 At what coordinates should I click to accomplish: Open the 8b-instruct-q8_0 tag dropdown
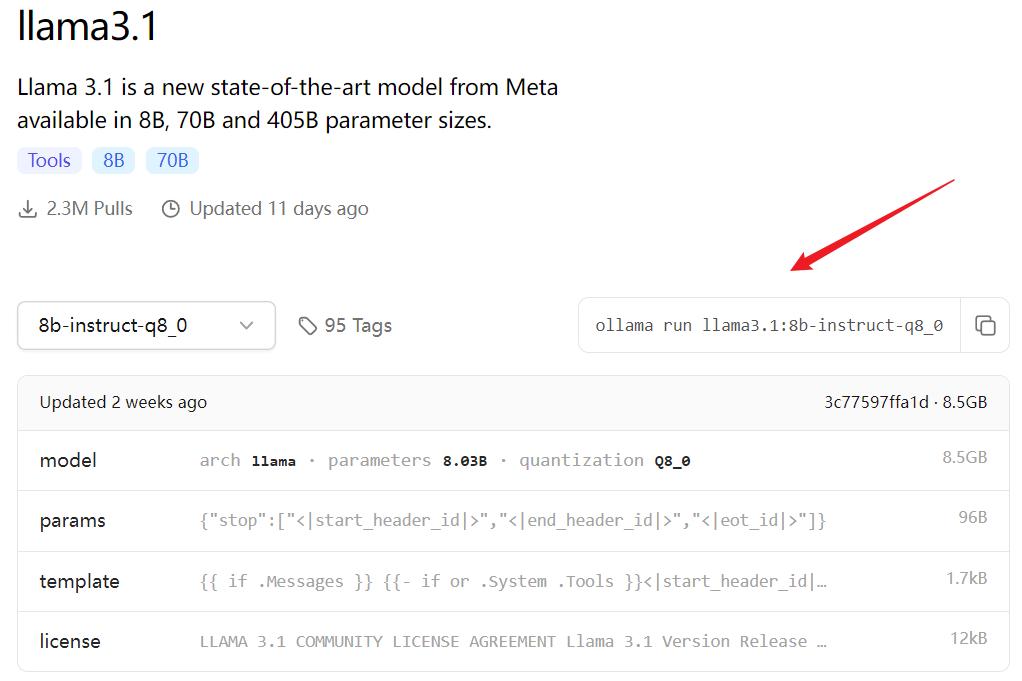coord(146,326)
